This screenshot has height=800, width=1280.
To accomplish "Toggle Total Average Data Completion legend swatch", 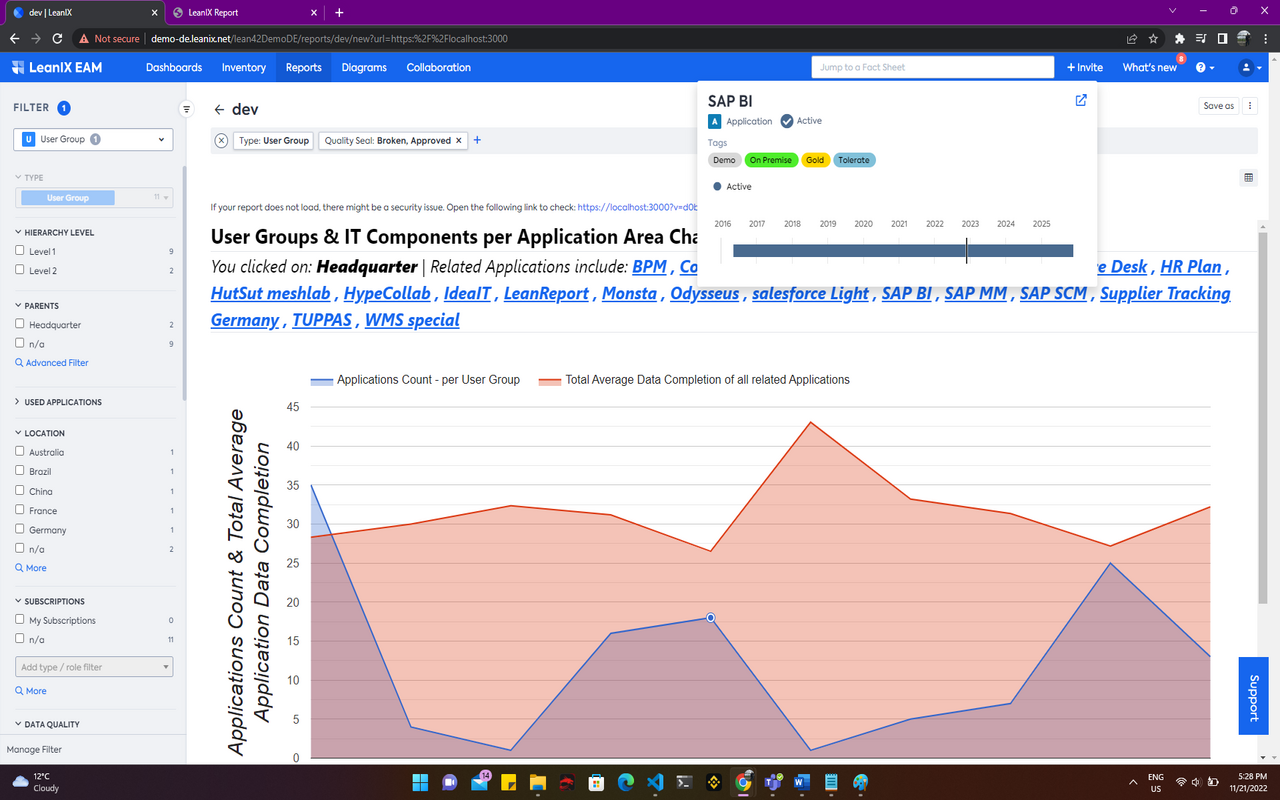I will pos(550,380).
